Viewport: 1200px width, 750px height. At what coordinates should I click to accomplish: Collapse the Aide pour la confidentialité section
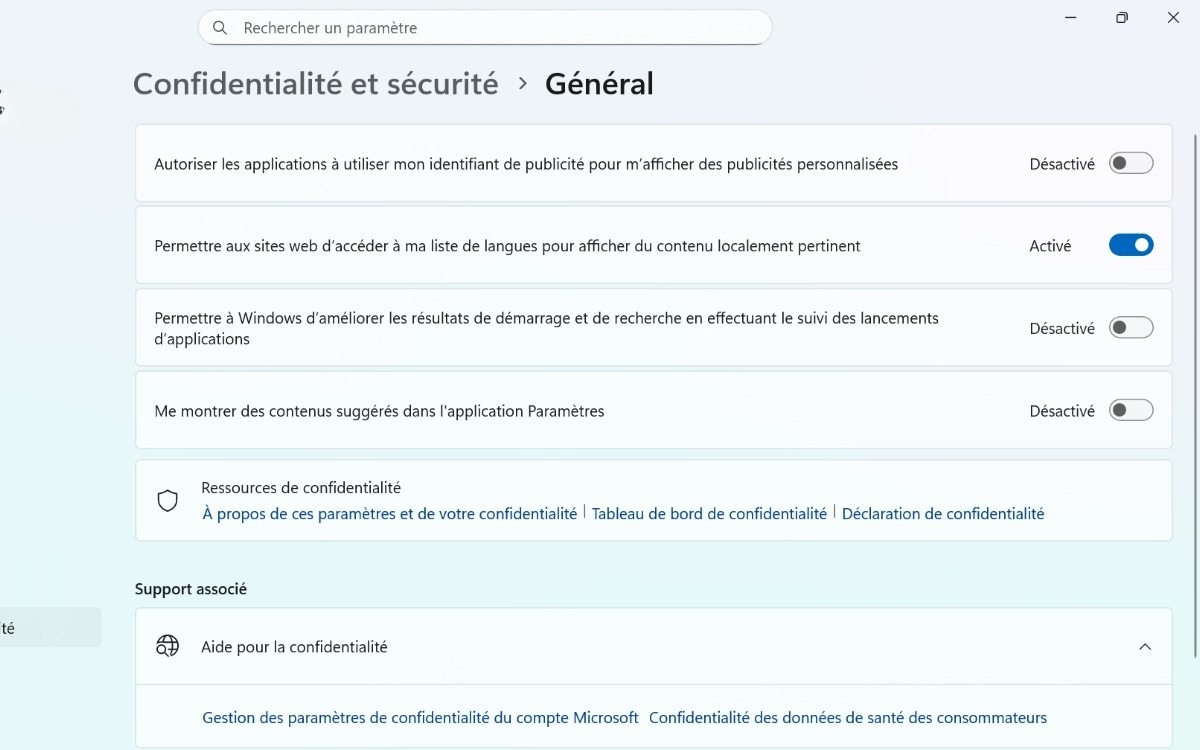[1145, 646]
